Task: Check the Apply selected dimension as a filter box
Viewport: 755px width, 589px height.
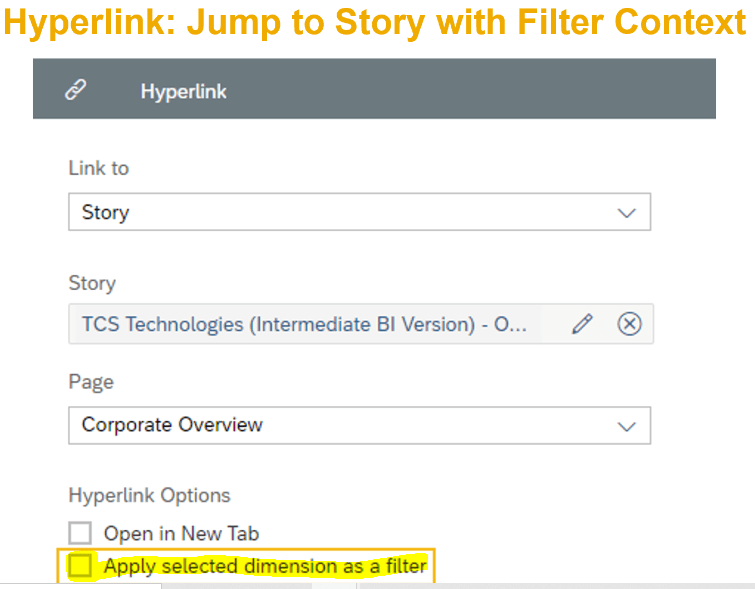Action: coord(80,567)
